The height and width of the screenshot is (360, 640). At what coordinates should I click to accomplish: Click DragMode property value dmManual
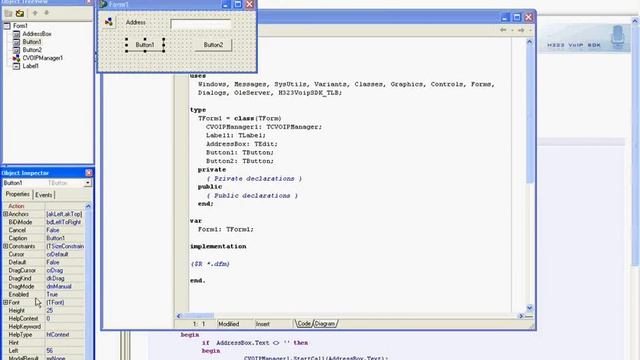pyautogui.click(x=65, y=287)
